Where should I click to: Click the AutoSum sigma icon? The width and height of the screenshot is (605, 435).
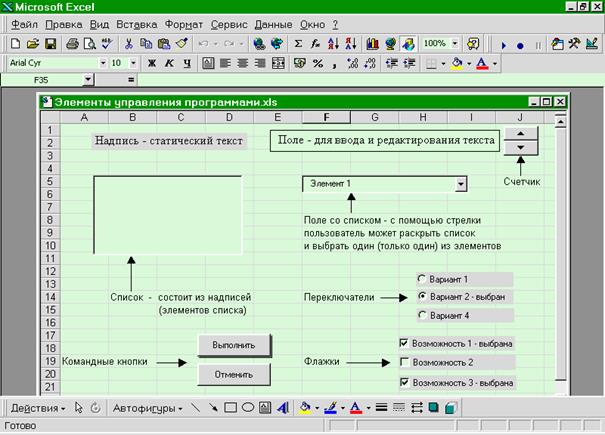tap(298, 44)
